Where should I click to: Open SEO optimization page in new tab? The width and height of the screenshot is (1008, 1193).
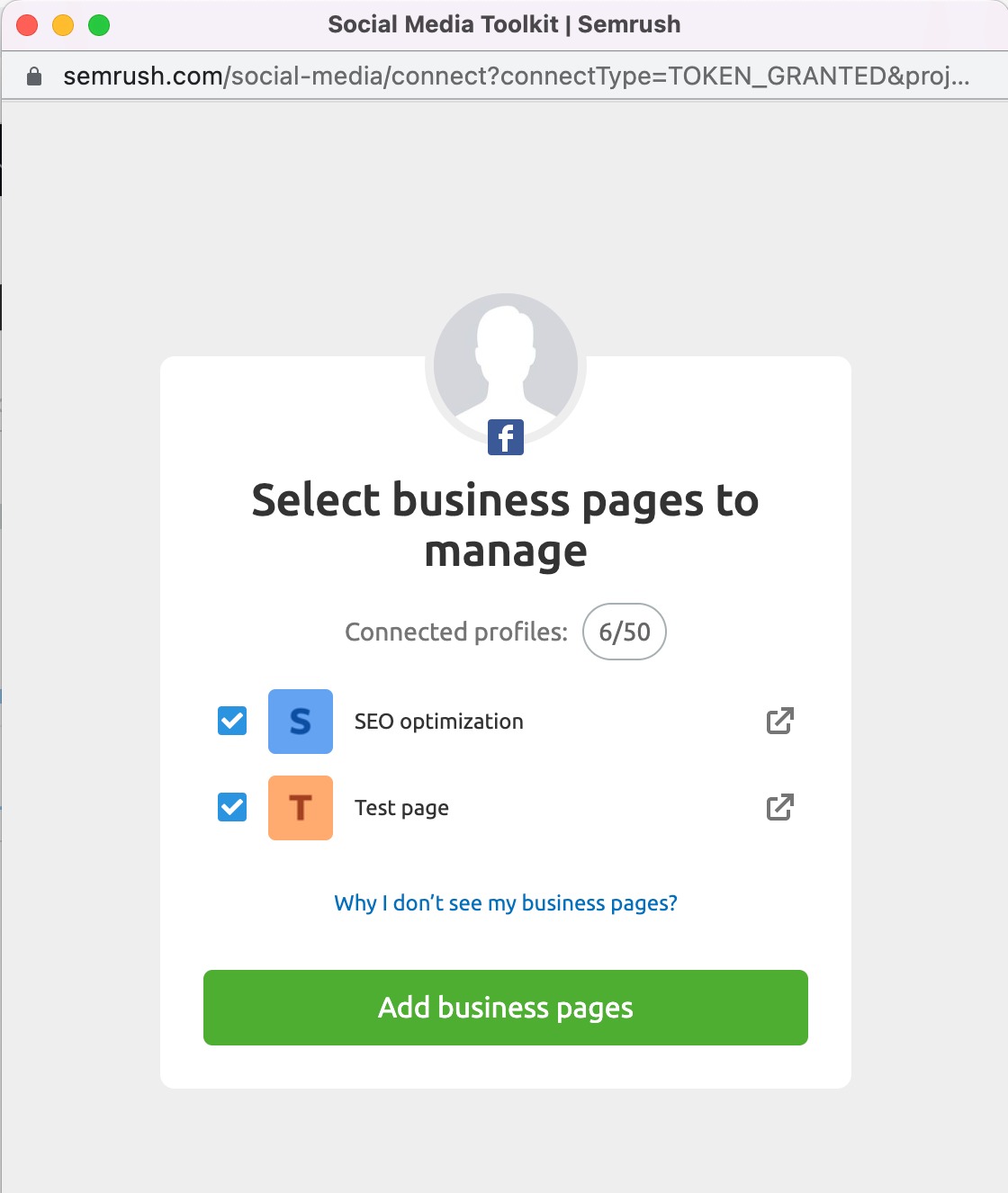click(779, 721)
